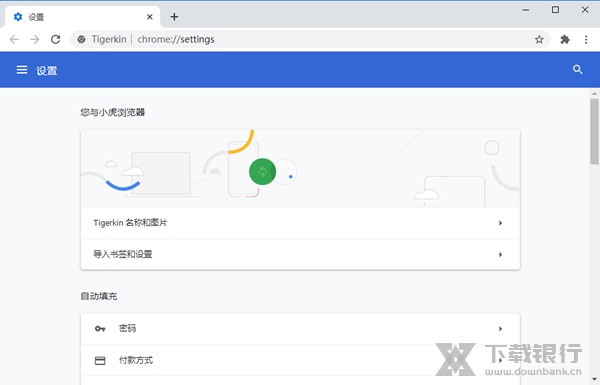Open the browser three-dot menu
This screenshot has height=385, width=600.
tap(586, 39)
